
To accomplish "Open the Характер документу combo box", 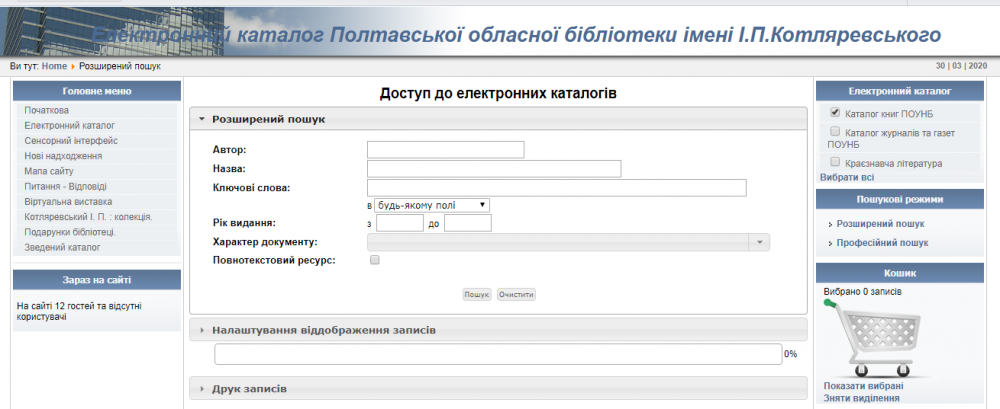I will (x=568, y=242).
